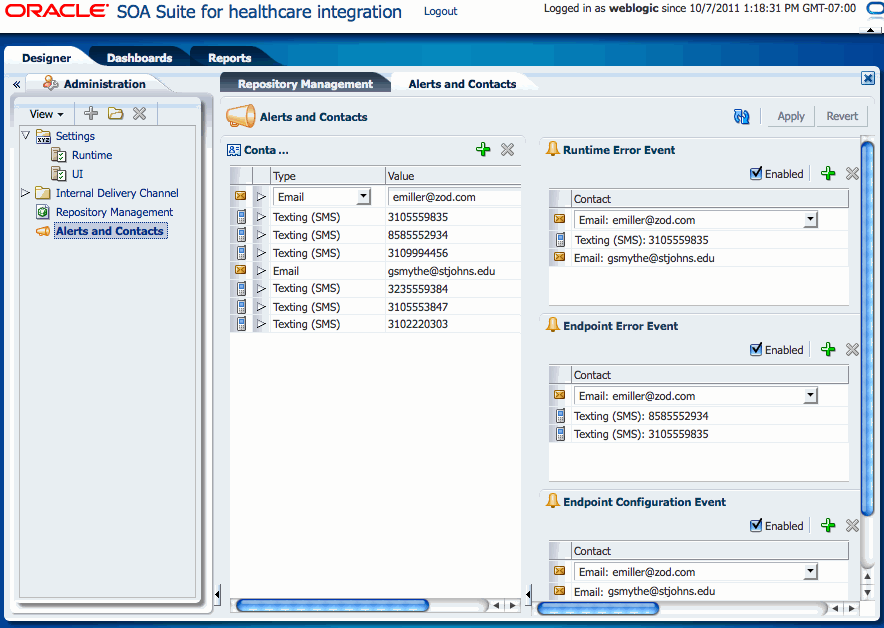
Task: Add contact to Runtime Error Event
Action: (827, 174)
